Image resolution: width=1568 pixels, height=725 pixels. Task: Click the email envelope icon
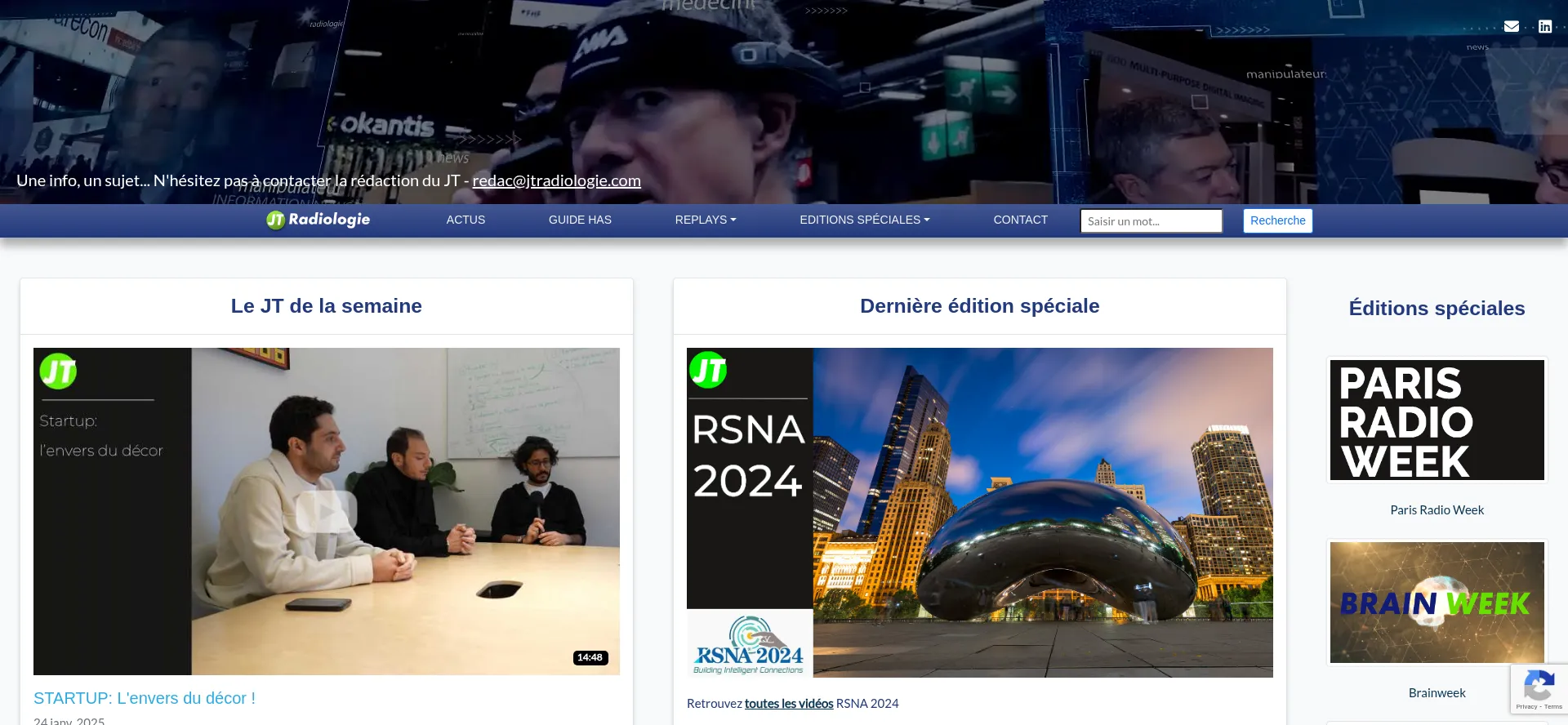1512,26
